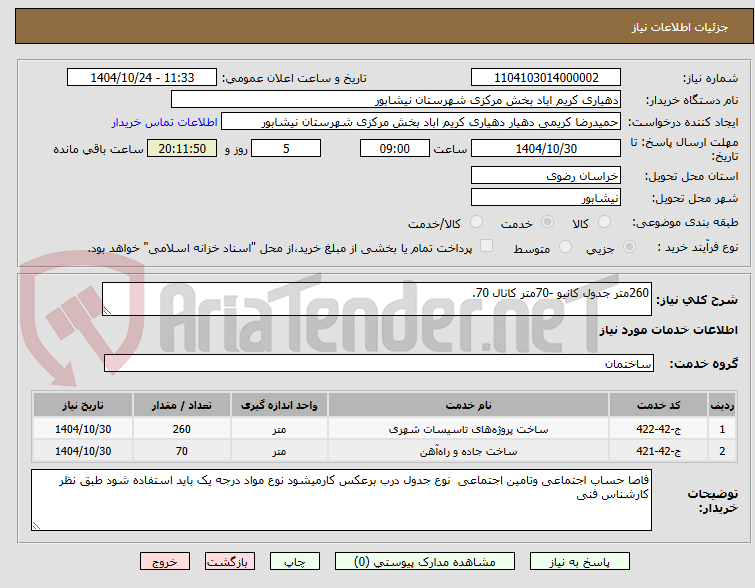Click resize handle of توضیحات خریدار textarea
755x588 pixels.
(36, 526)
